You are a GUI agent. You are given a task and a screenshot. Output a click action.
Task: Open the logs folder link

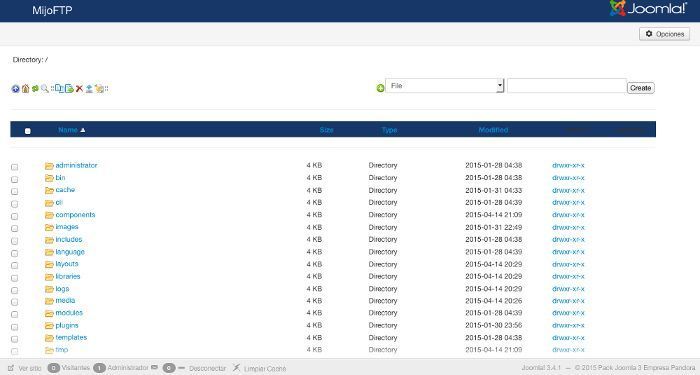point(62,289)
